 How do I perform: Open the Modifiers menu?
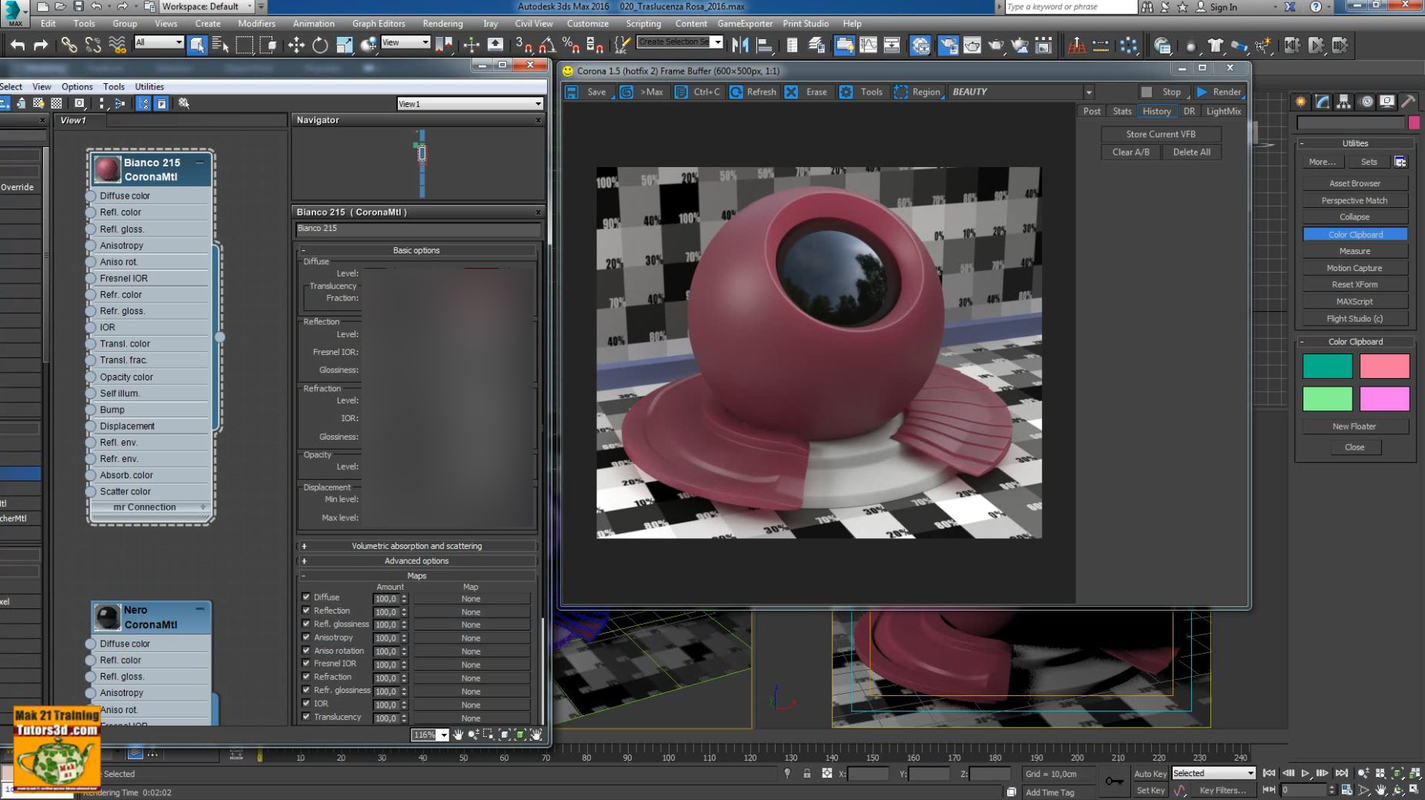pos(257,23)
